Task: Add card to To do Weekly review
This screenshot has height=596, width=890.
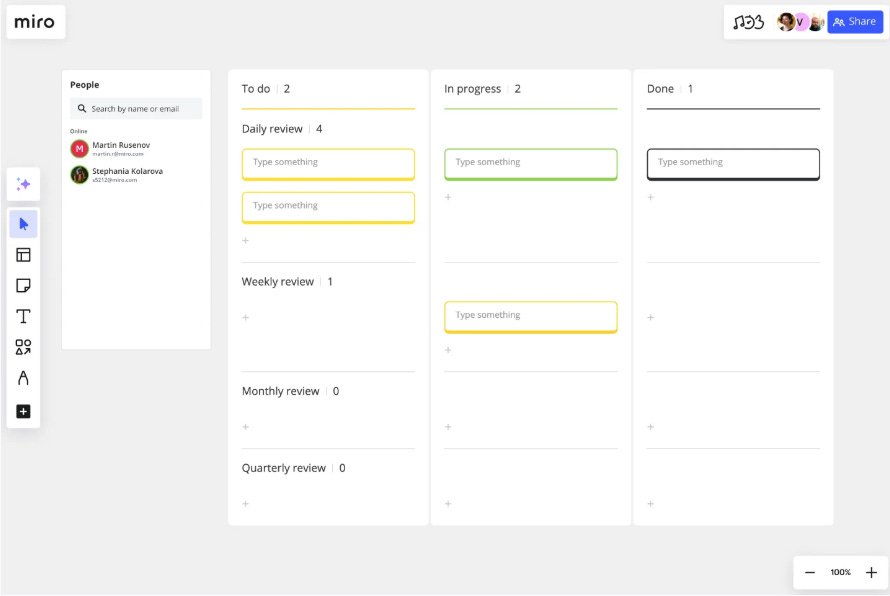Action: (x=246, y=317)
